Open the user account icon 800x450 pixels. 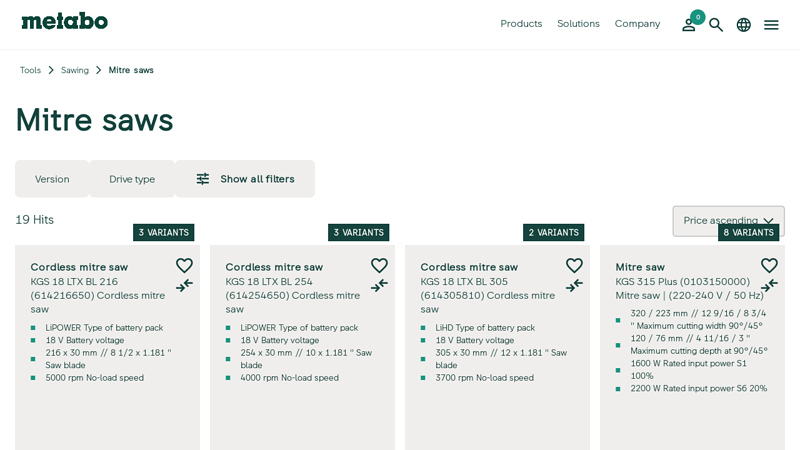click(688, 26)
